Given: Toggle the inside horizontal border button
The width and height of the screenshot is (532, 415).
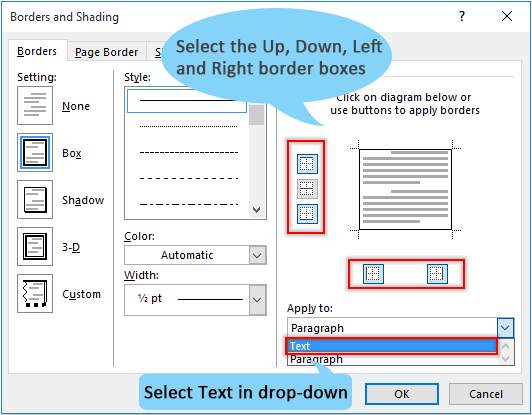Looking at the screenshot, I should (x=307, y=189).
